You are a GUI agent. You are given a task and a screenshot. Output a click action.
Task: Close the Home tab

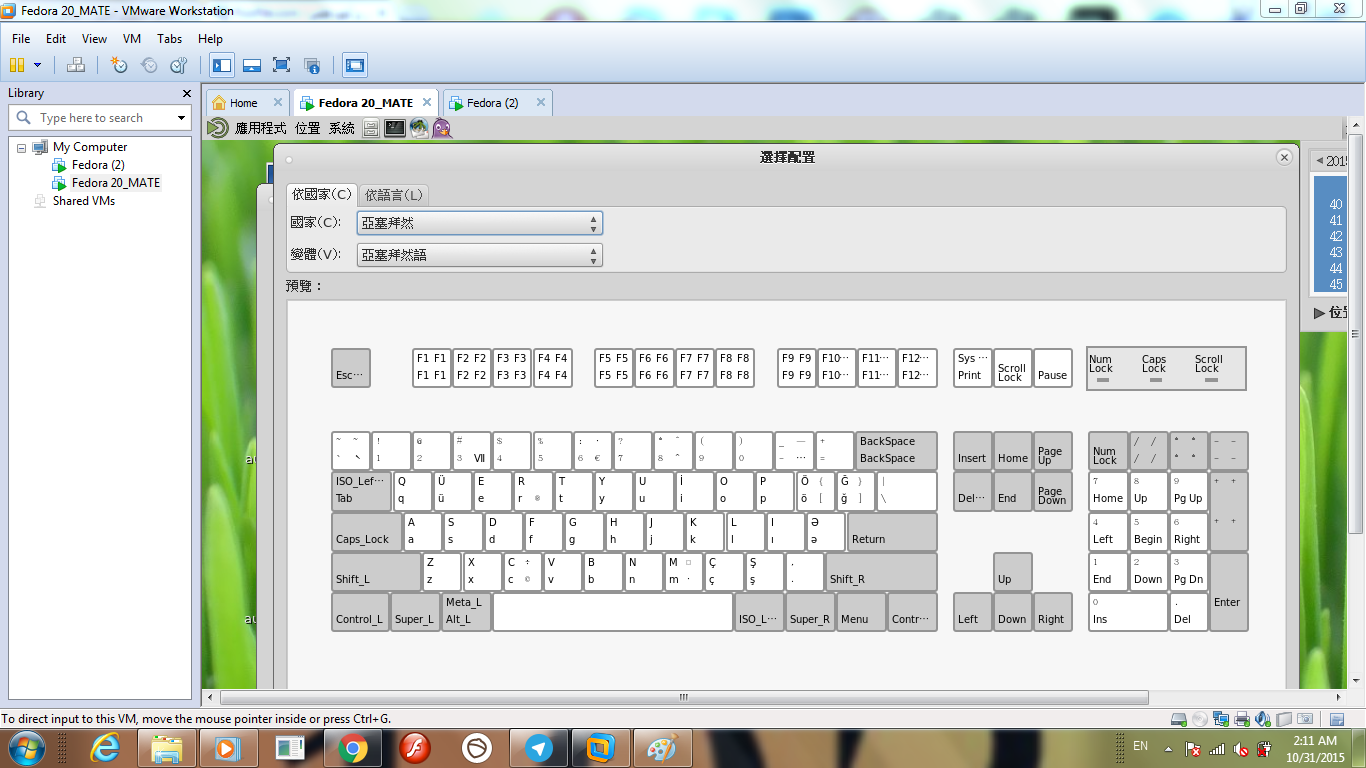point(278,102)
